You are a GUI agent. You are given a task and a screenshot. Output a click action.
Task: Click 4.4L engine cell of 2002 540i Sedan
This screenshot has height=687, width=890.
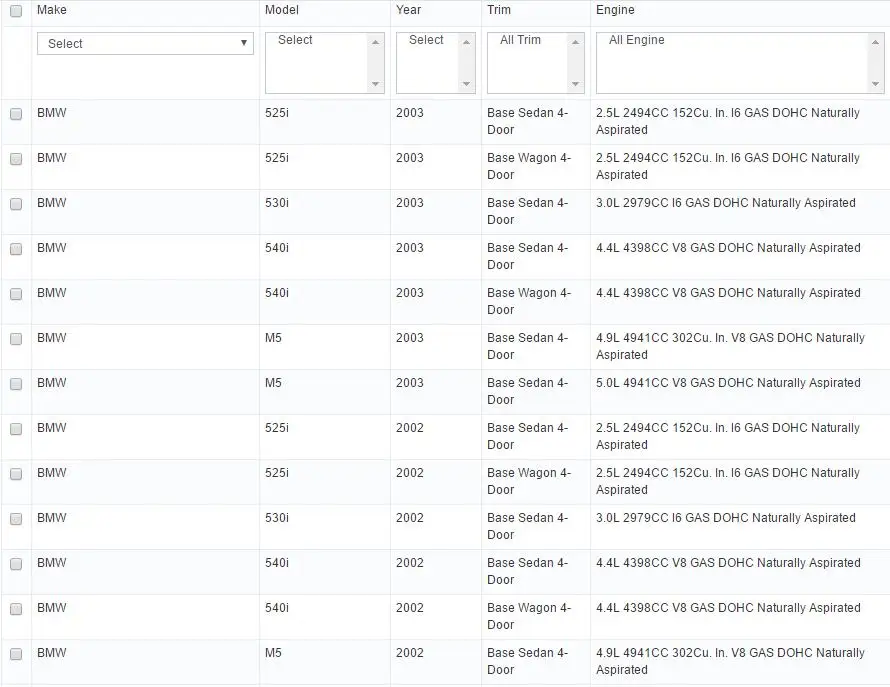click(728, 563)
